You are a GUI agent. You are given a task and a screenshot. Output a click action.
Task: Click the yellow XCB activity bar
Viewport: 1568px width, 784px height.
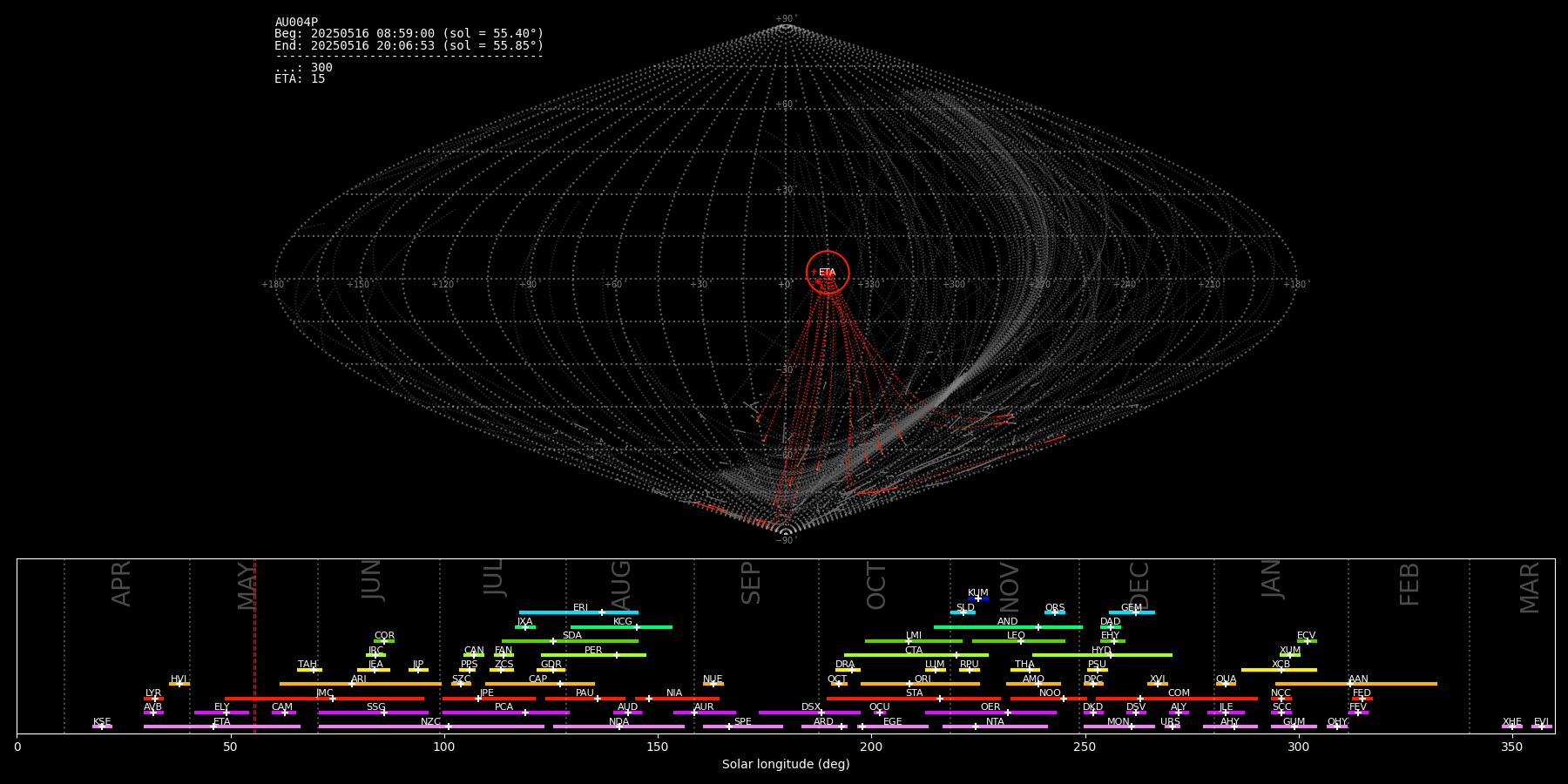click(1279, 670)
